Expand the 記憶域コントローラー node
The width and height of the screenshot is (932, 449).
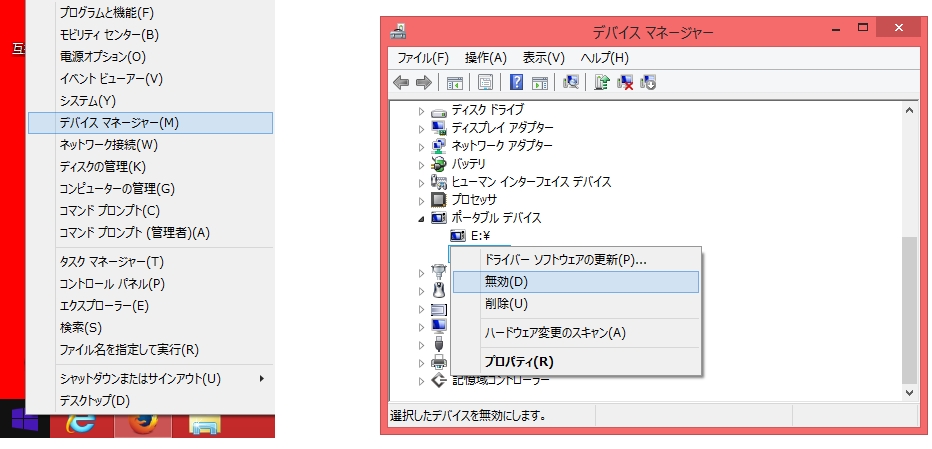421,381
